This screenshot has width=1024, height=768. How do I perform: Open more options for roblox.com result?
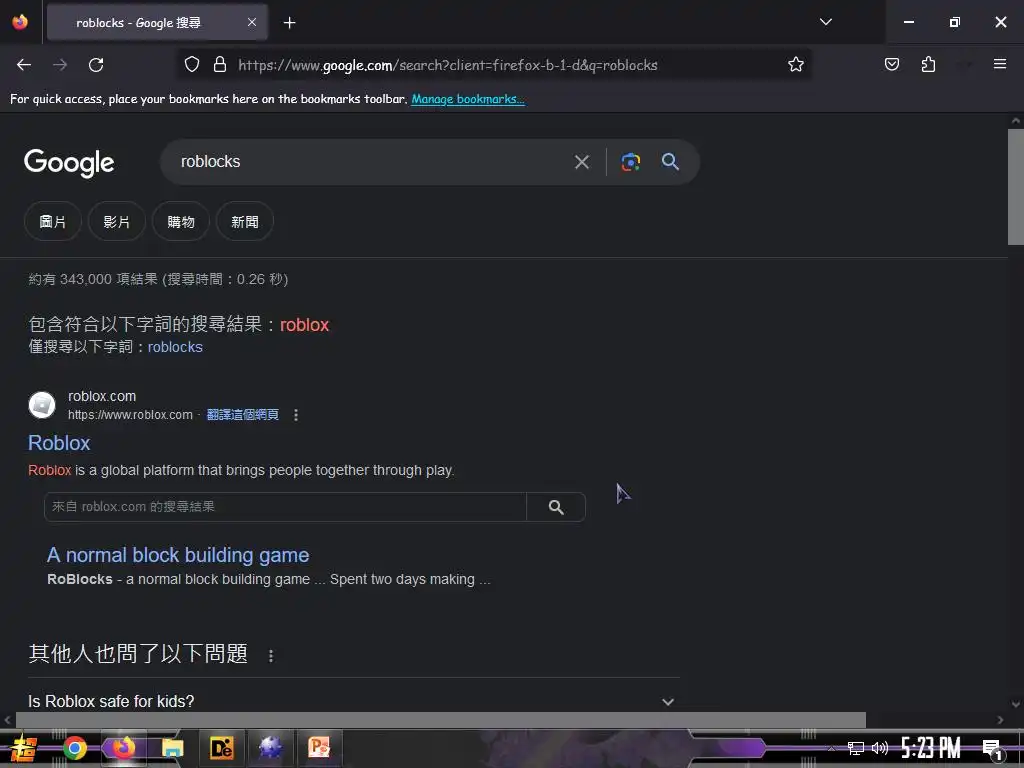pyautogui.click(x=296, y=415)
